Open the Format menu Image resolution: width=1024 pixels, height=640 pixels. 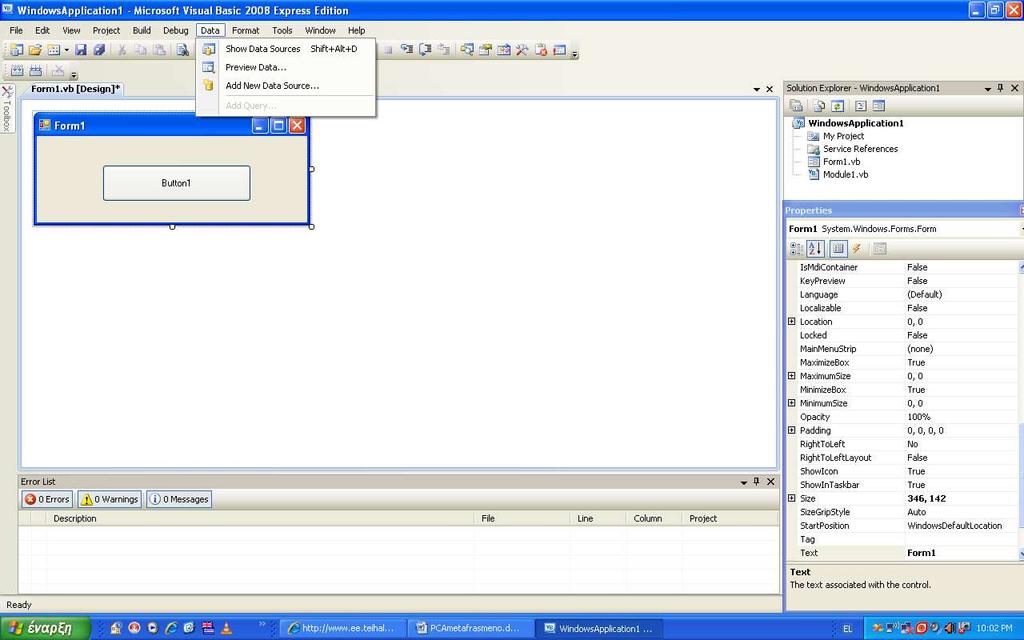tap(246, 30)
